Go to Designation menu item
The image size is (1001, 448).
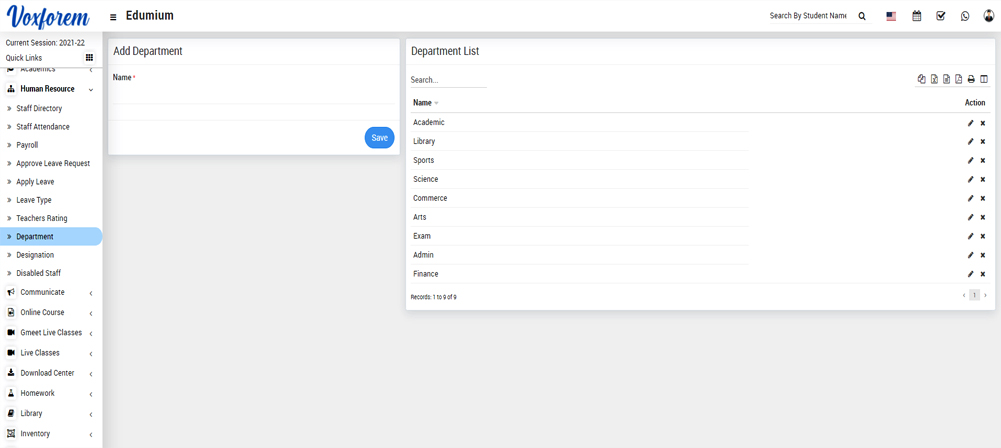tap(35, 255)
